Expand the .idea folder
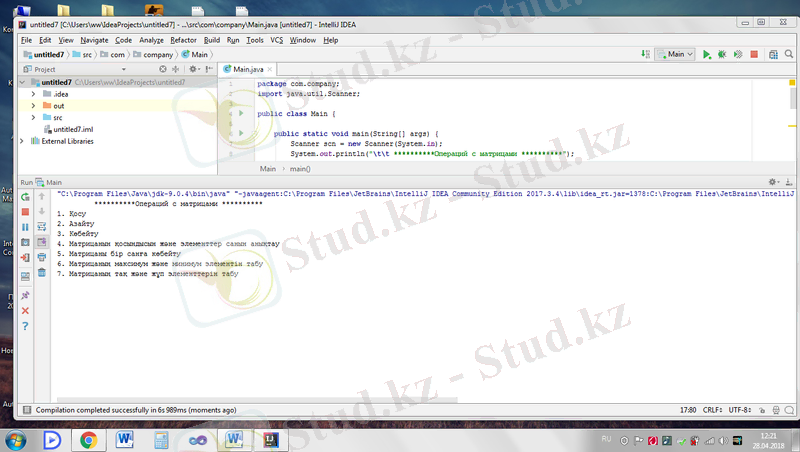This screenshot has width=800, height=452. (33, 94)
